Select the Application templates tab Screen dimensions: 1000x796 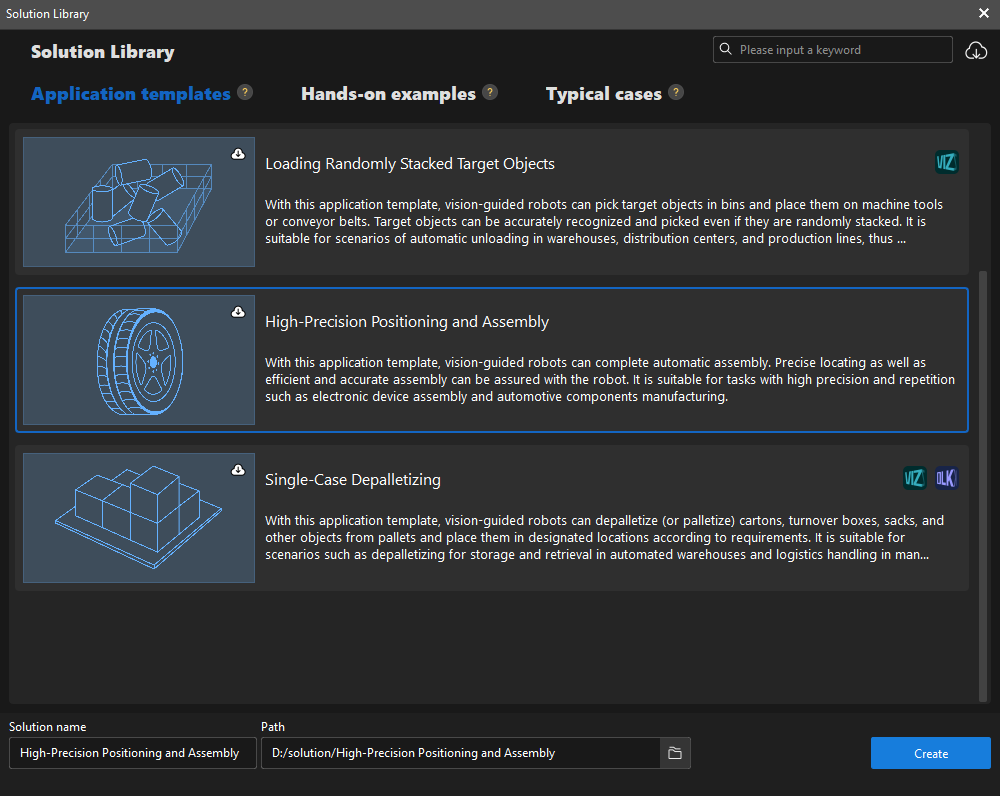click(131, 94)
